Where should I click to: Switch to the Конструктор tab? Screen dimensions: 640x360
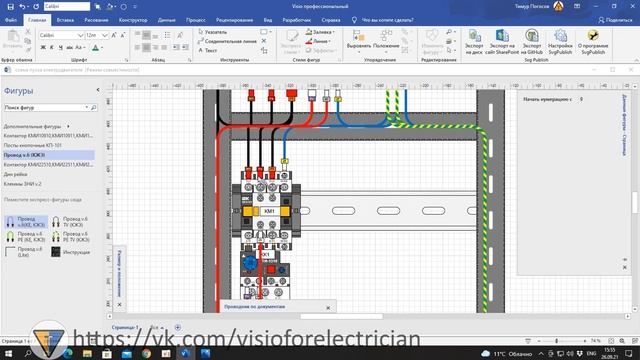[133, 20]
